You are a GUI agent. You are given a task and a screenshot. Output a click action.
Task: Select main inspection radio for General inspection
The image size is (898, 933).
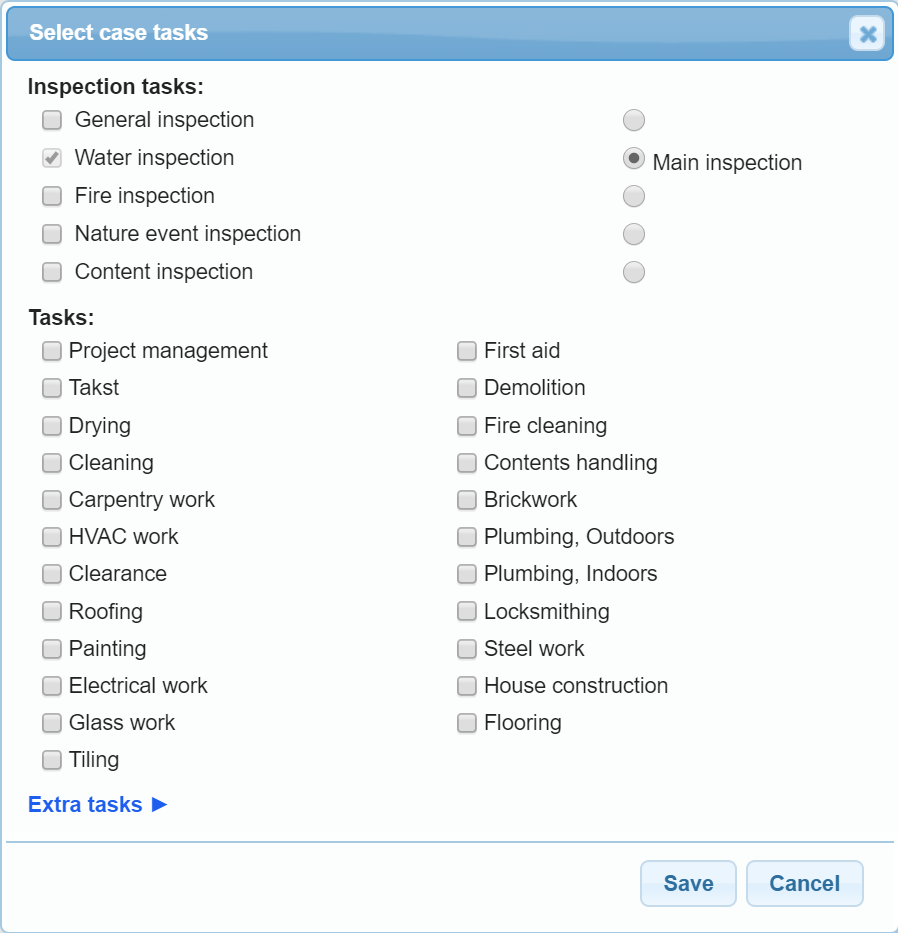[634, 121]
